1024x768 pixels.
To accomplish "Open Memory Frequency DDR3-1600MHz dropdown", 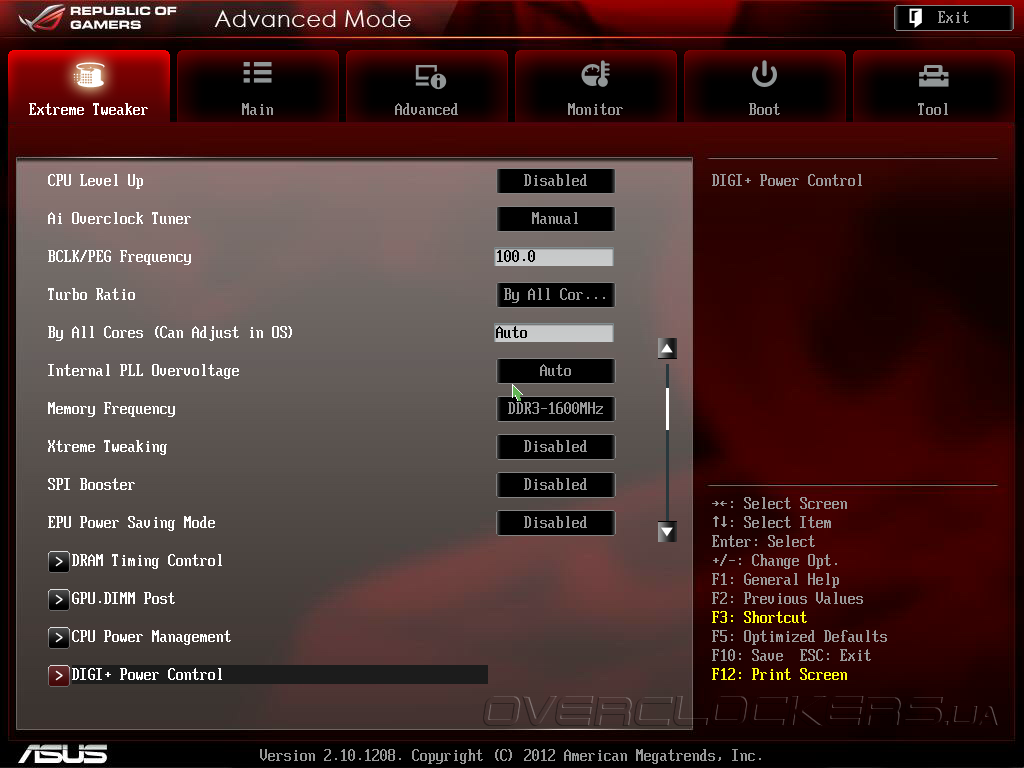I will coord(555,409).
